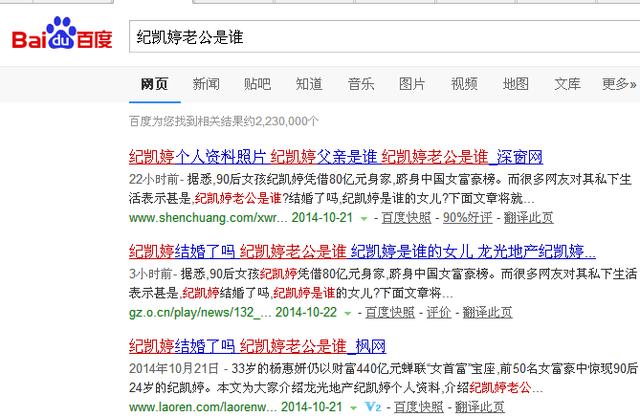The height and width of the screenshot is (417, 640).
Task: Switch to the 图片 tab
Action: click(412, 84)
